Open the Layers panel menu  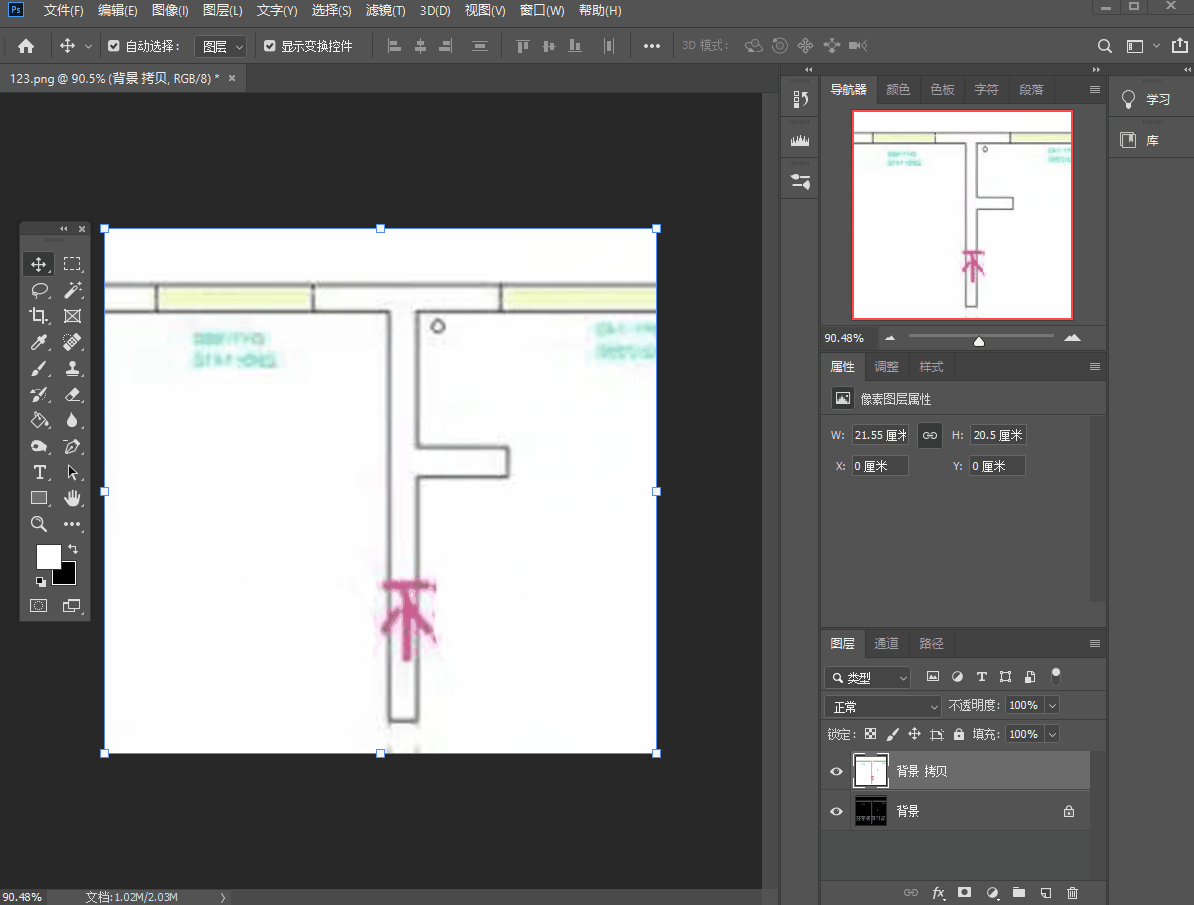click(x=1095, y=644)
